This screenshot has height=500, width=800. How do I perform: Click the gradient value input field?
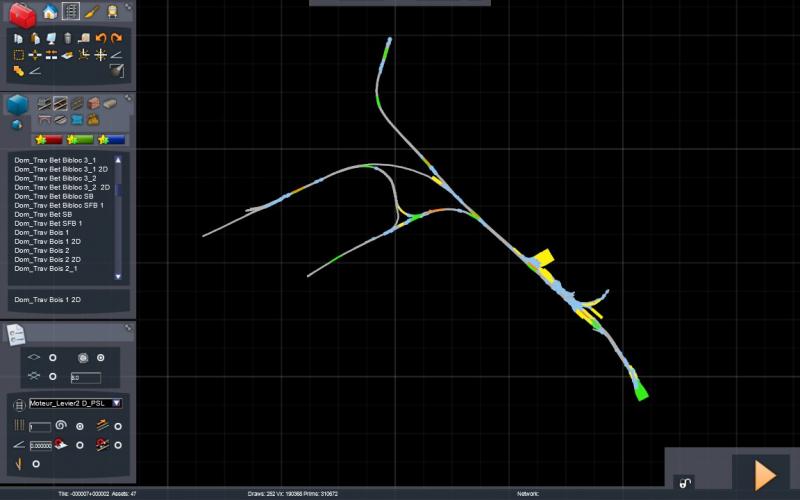click(x=40, y=445)
